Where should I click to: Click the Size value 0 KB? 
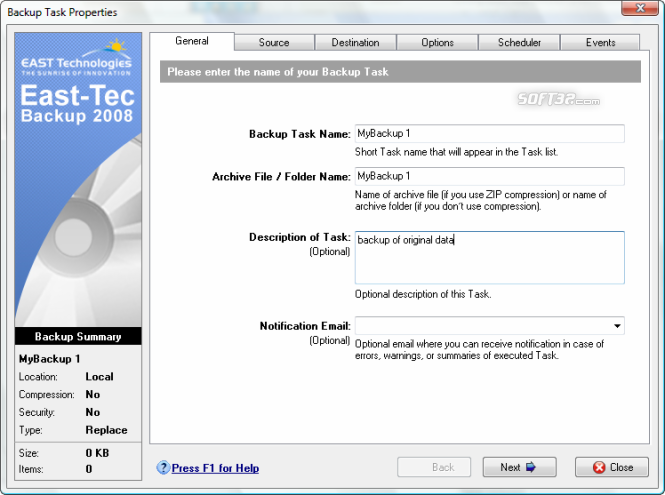97,453
